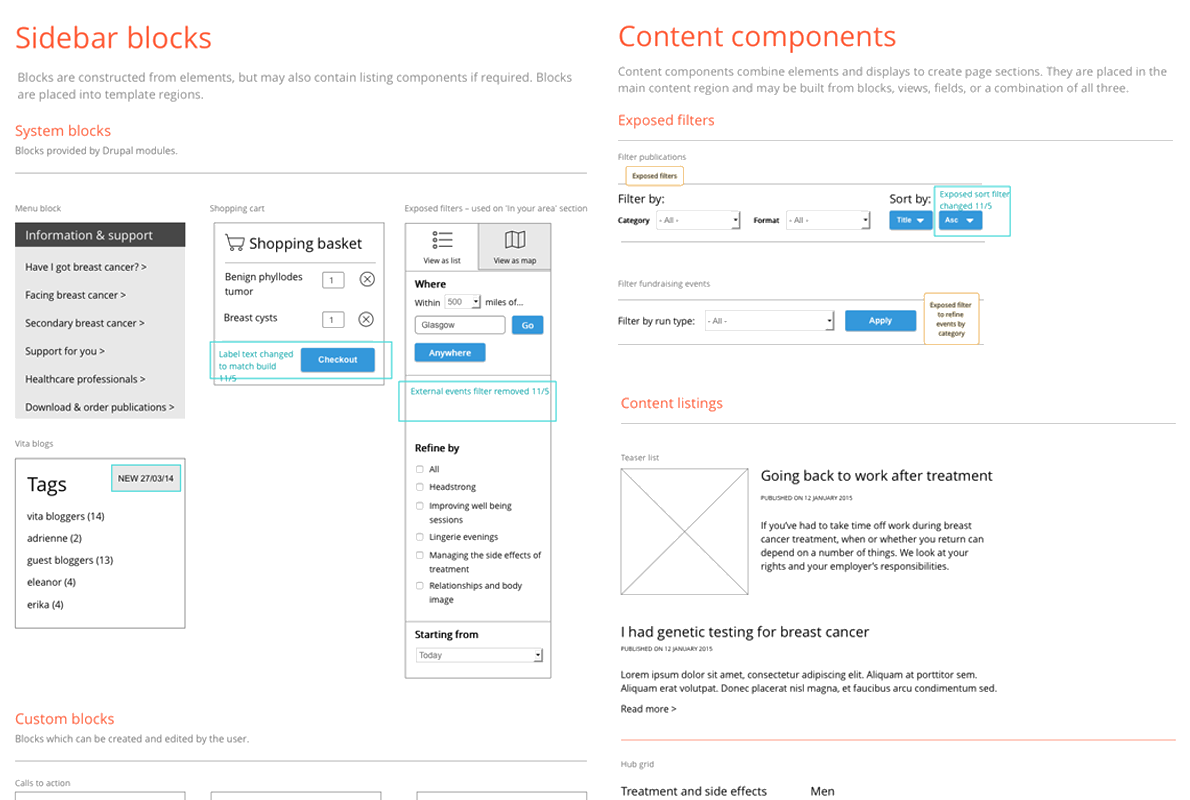Click the shopping basket cart icon
Image resolution: width=1190 pixels, height=800 pixels.
(x=235, y=243)
